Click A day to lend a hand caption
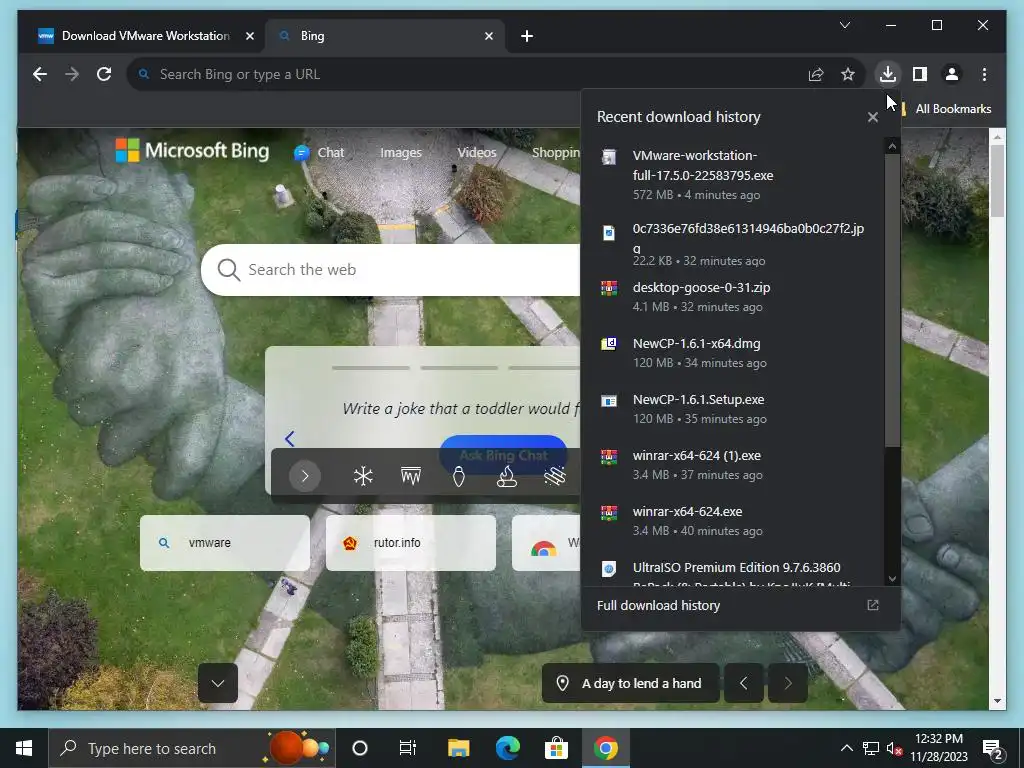 631,683
